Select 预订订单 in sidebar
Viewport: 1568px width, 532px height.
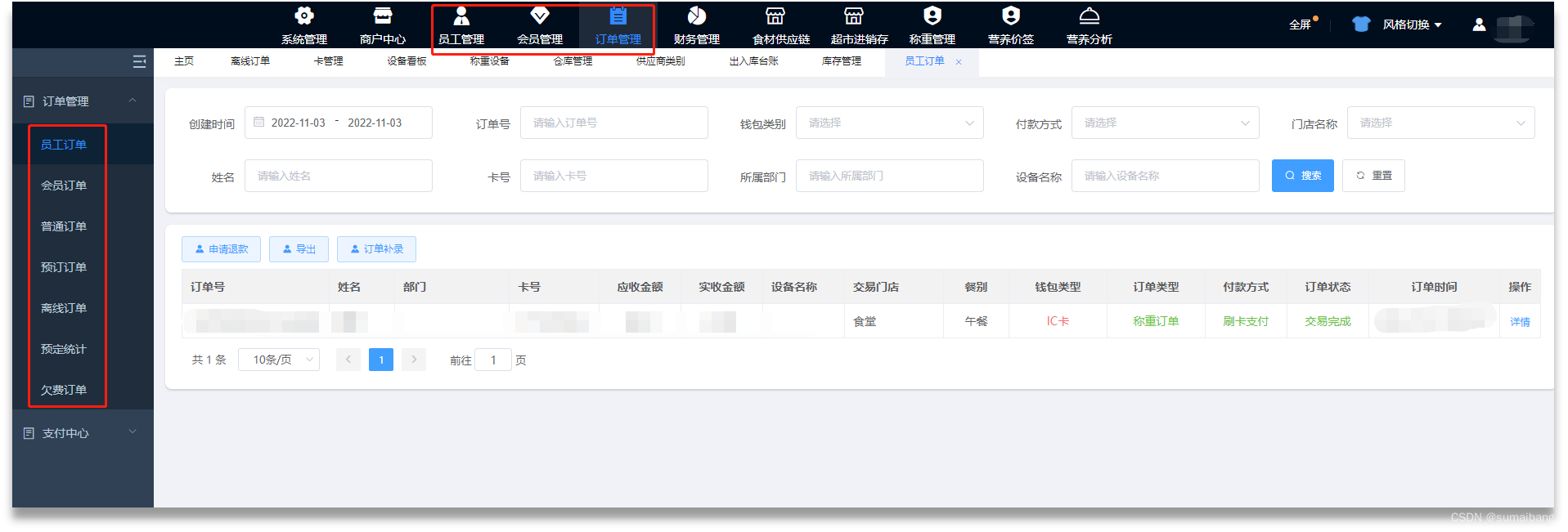(x=64, y=267)
